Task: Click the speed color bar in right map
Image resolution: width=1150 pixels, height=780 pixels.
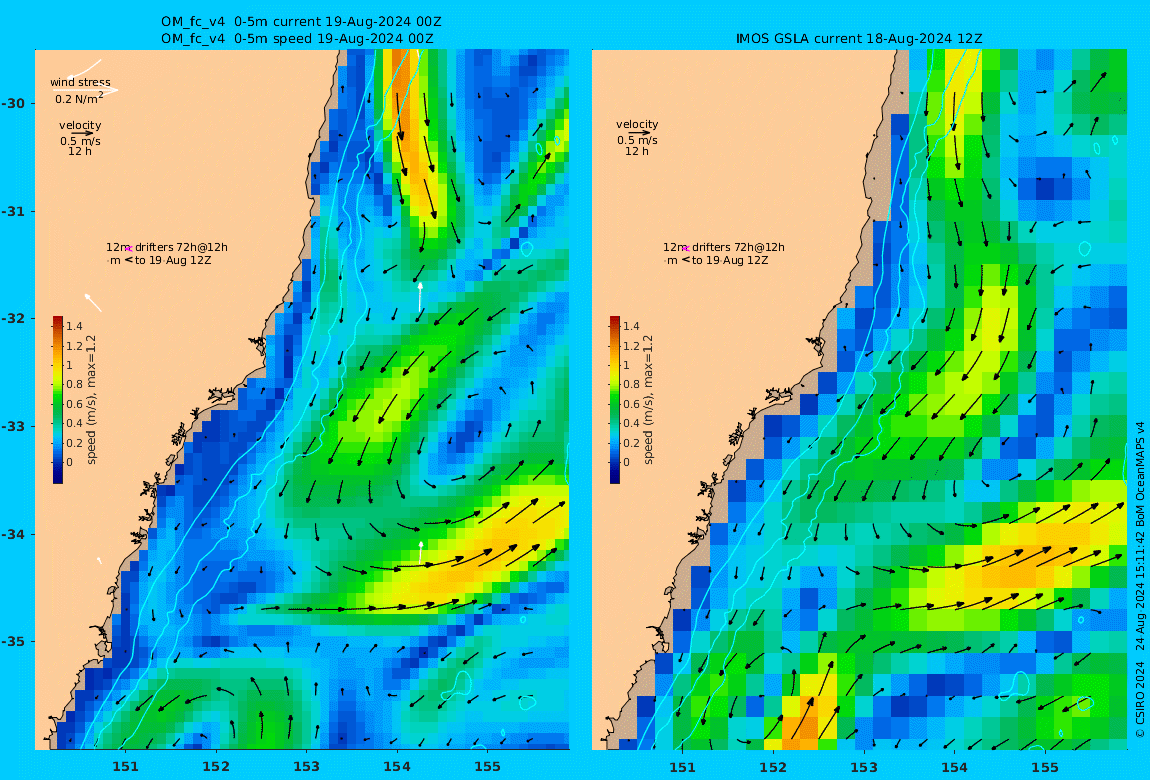Action: (x=615, y=400)
